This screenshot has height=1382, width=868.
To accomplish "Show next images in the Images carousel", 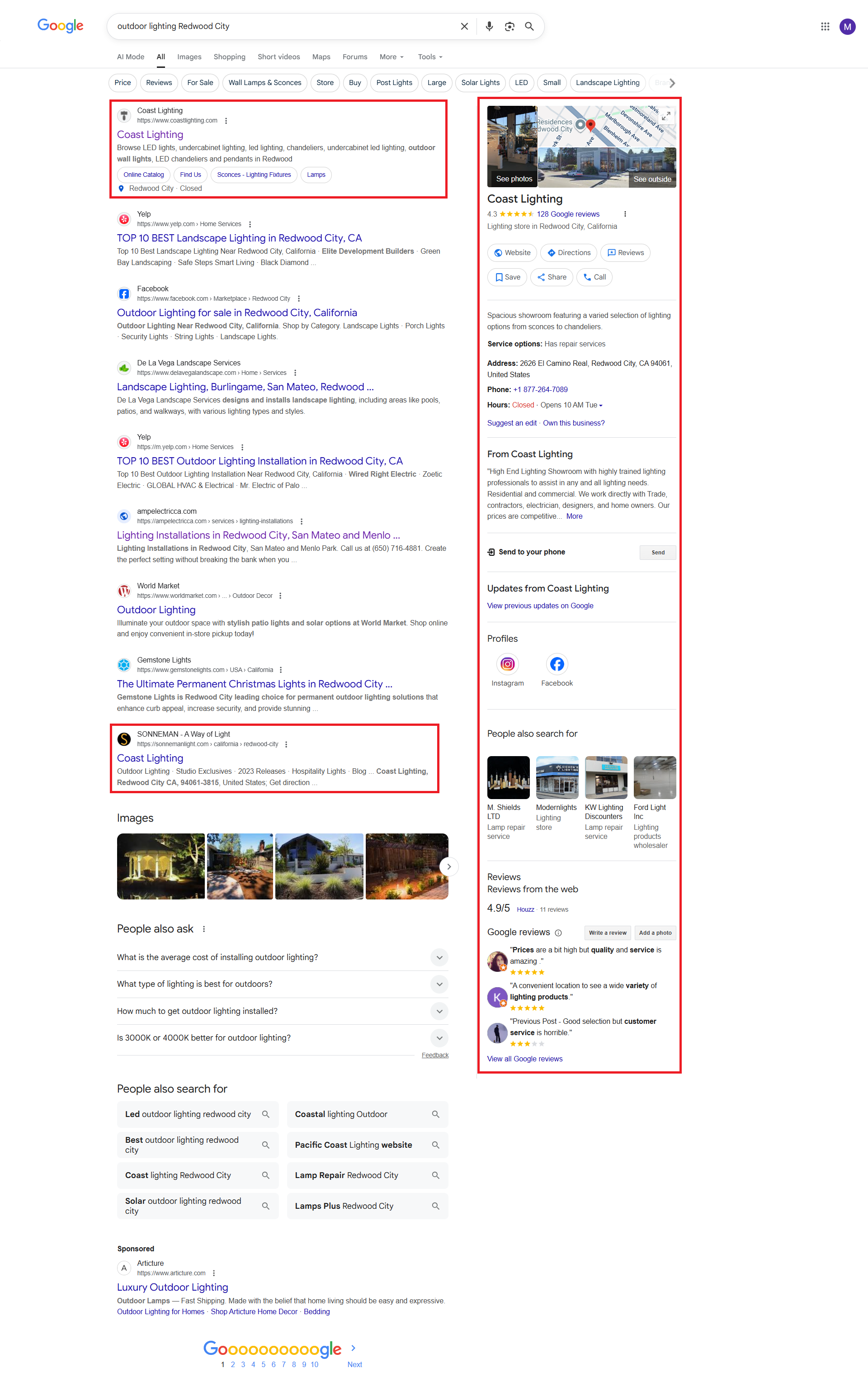I will pos(448,866).
